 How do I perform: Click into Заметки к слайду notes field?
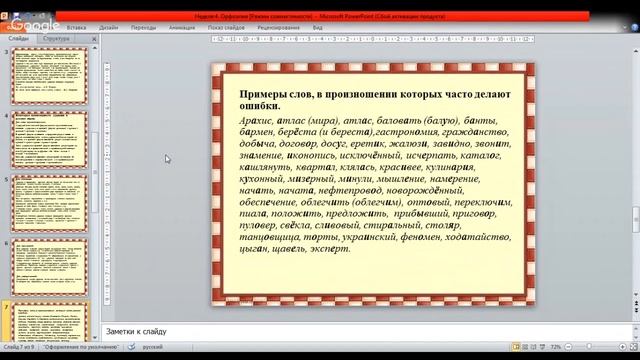coord(366,331)
